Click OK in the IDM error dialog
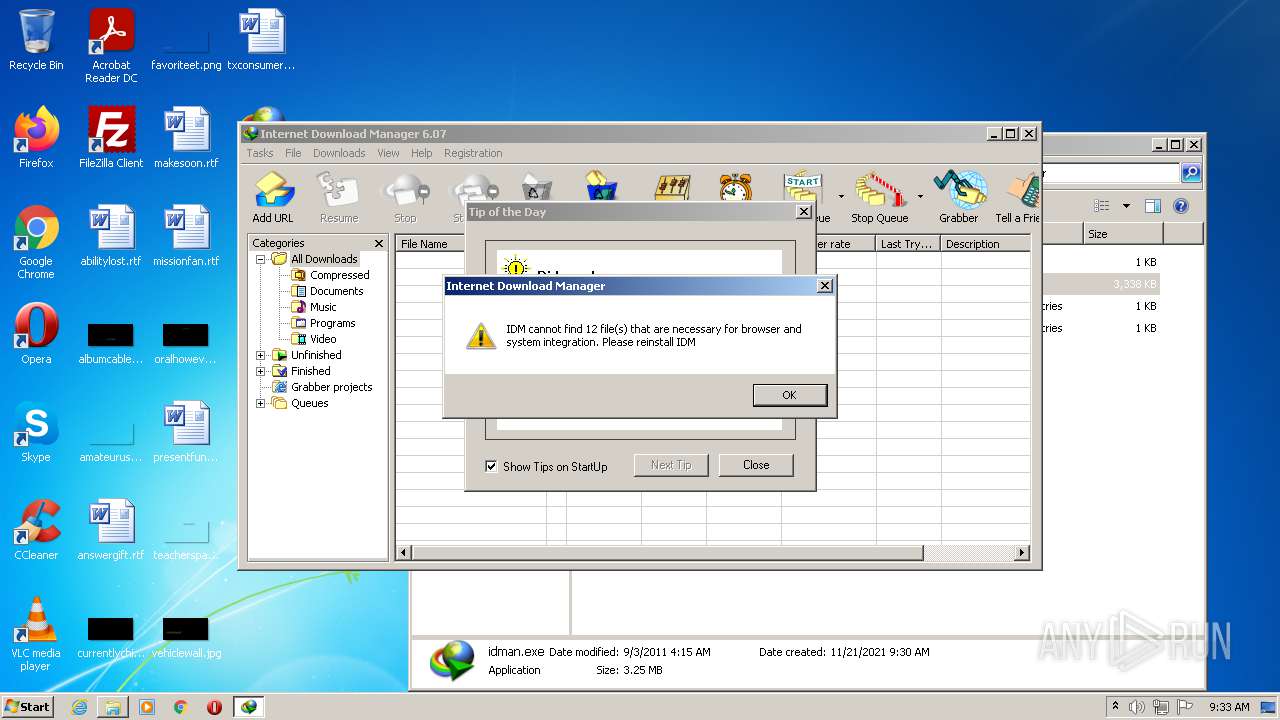This screenshot has height=720, width=1280. point(789,395)
